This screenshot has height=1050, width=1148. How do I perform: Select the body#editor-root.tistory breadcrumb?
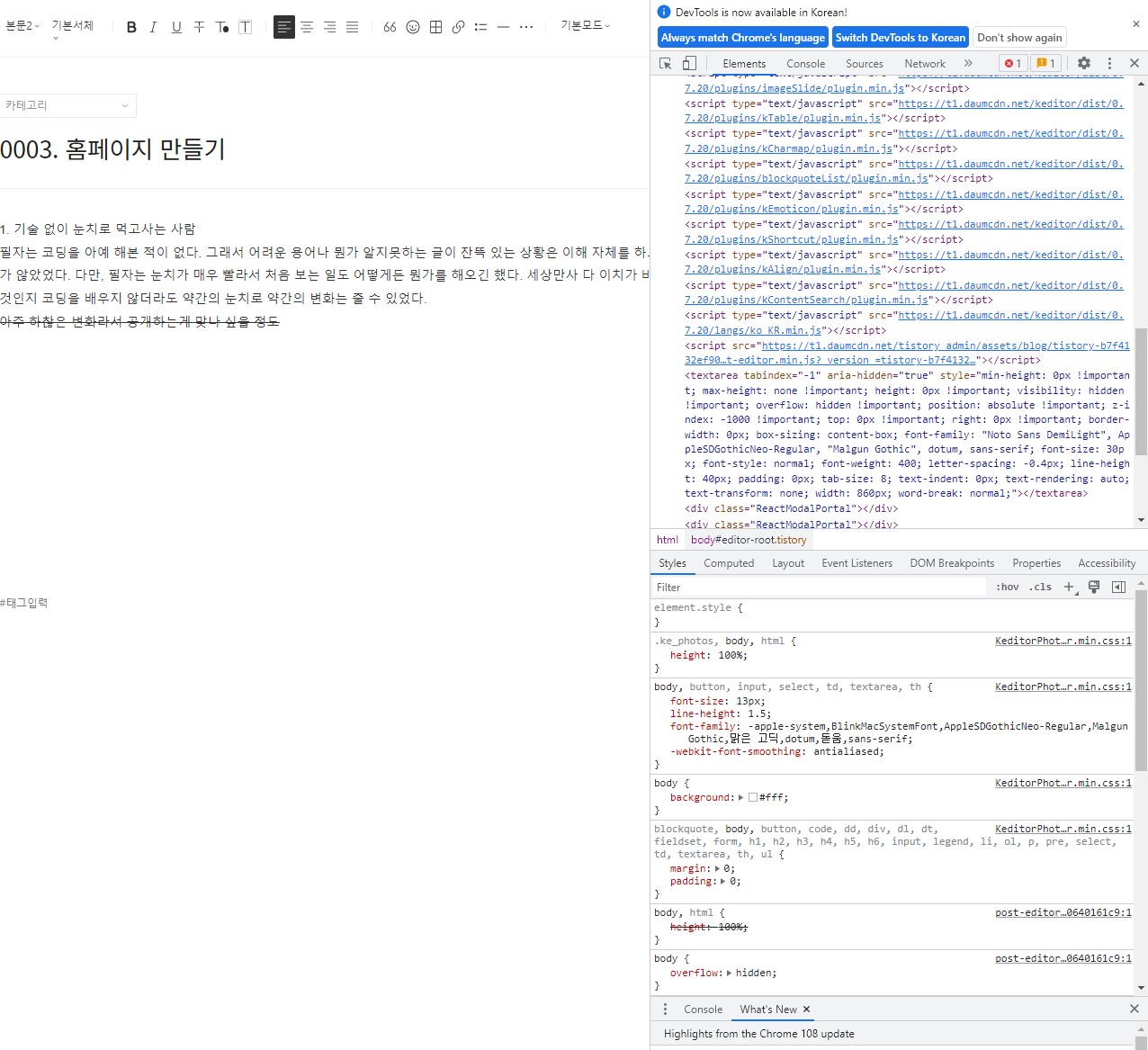(x=749, y=540)
